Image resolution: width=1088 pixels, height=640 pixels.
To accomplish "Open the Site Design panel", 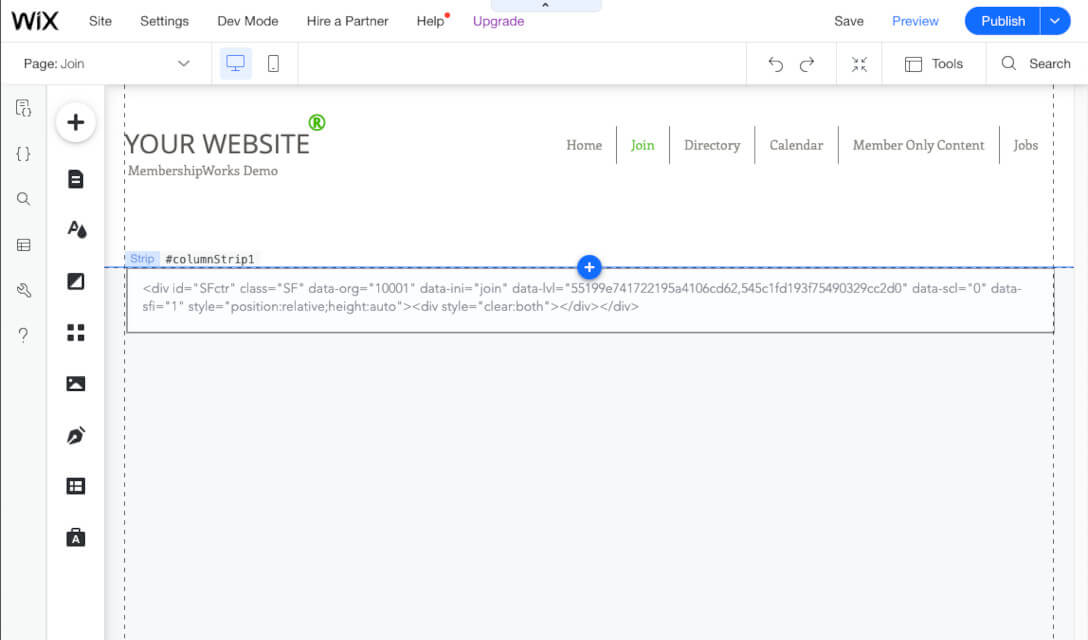I will (75, 229).
